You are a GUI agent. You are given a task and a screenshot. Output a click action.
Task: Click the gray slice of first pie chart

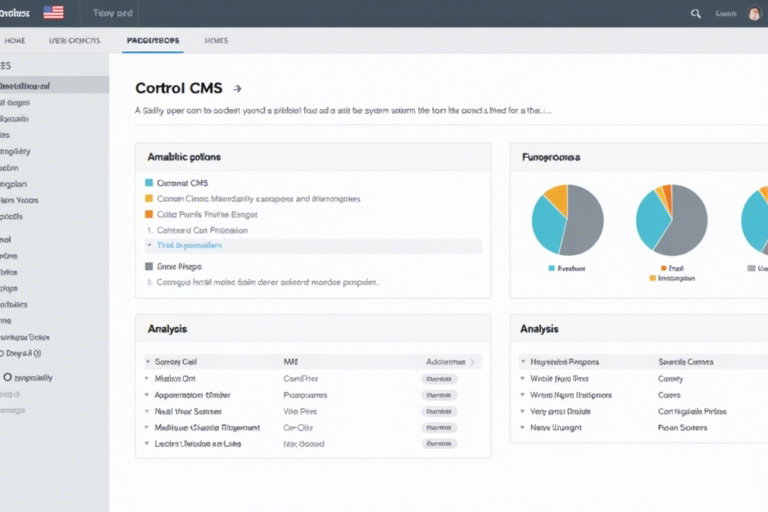click(x=585, y=220)
